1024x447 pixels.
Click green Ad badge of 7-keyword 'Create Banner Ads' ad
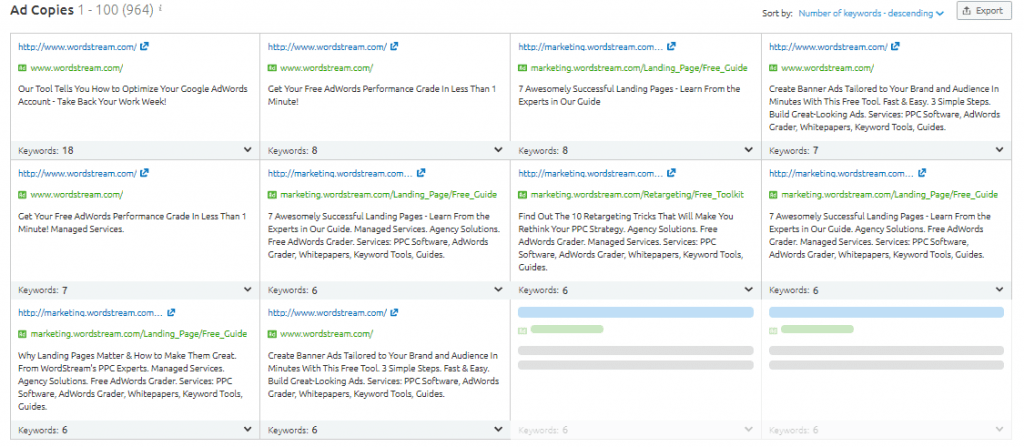pyautogui.click(x=773, y=68)
